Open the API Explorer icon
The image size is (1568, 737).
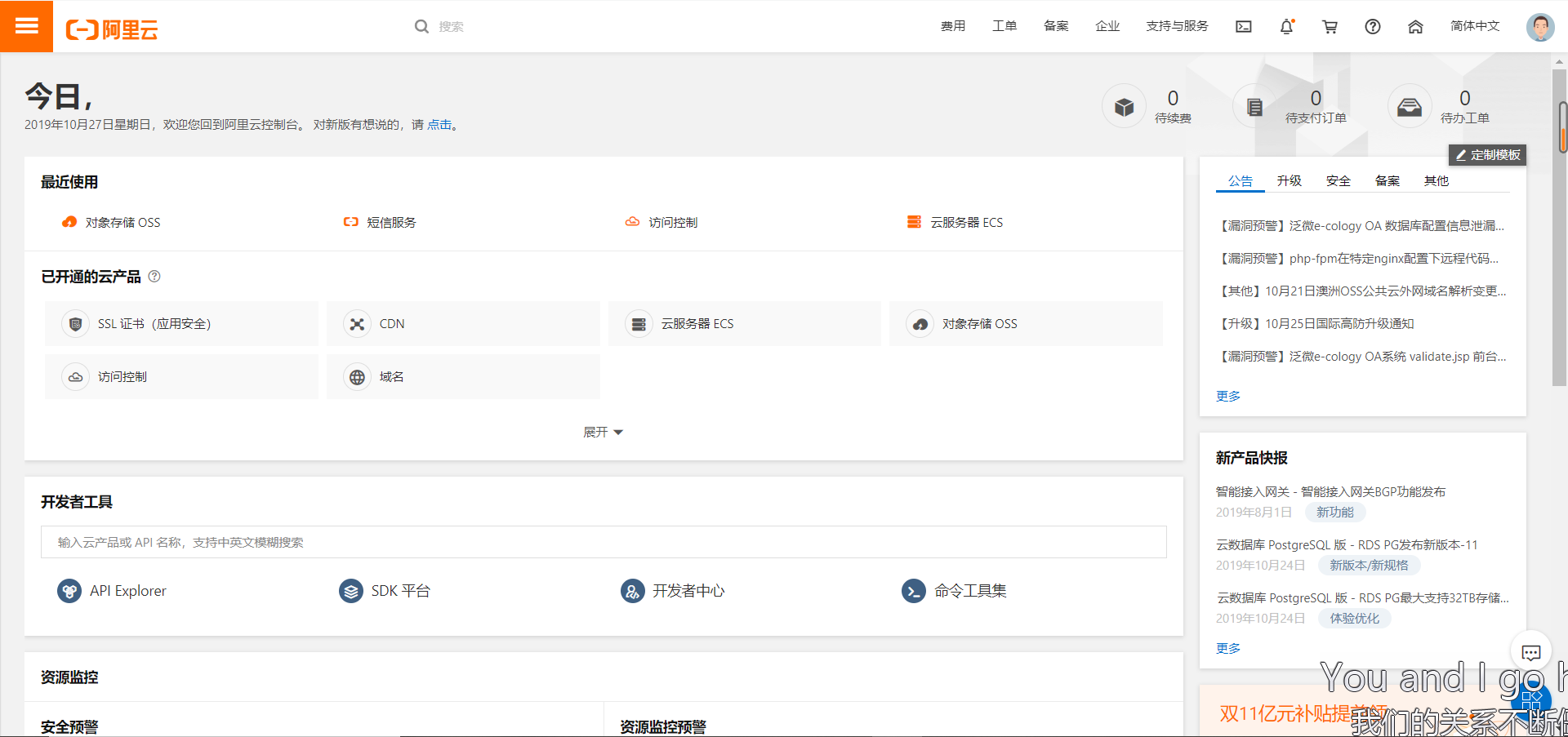coord(69,590)
